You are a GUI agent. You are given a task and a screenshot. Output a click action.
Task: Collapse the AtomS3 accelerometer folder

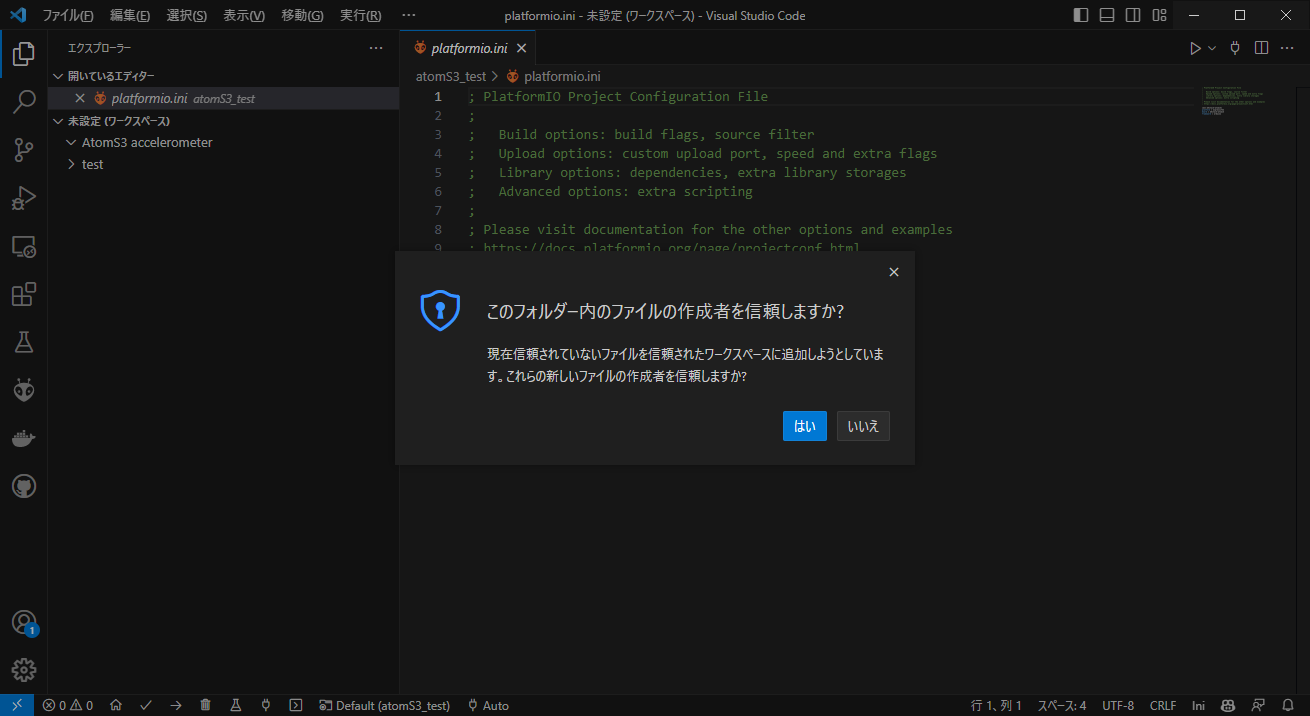click(71, 142)
